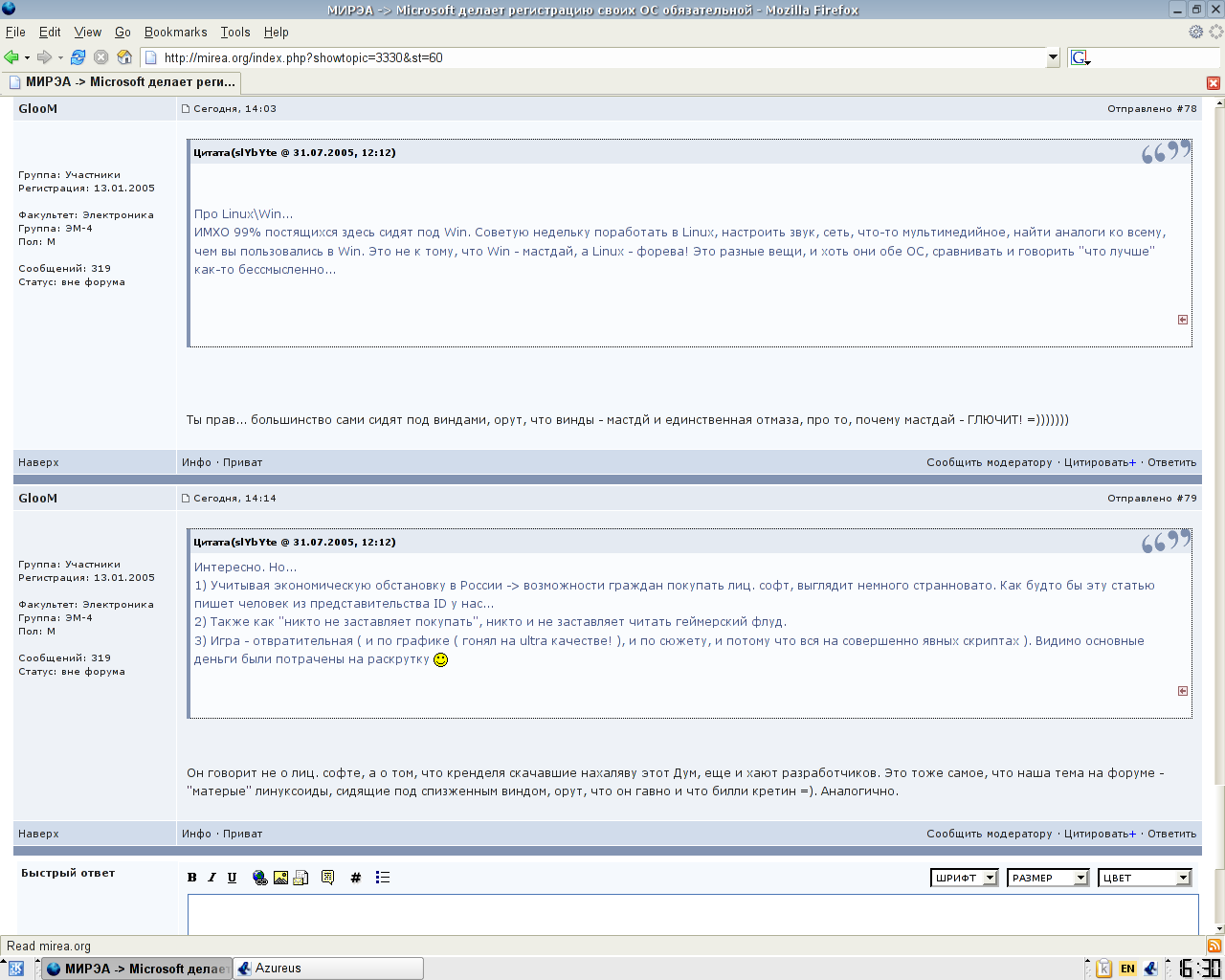The height and width of the screenshot is (980, 1225).
Task: Click red quote-link icon in post #79 quote
Action: (x=1183, y=691)
